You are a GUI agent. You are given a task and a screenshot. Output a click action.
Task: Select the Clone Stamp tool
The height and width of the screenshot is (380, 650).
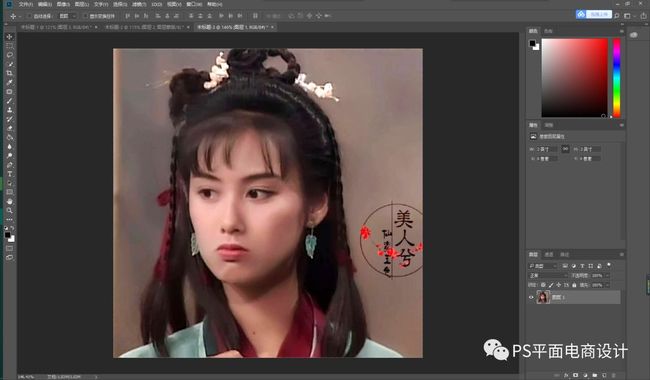click(9, 110)
